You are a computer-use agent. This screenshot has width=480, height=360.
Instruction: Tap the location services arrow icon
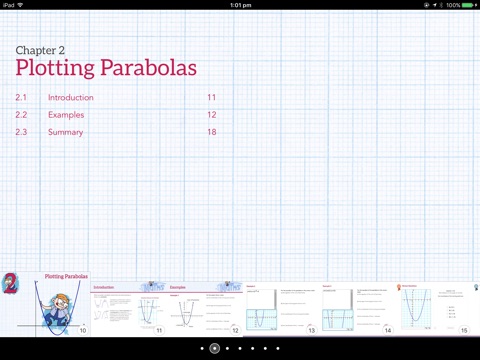tap(435, 5)
